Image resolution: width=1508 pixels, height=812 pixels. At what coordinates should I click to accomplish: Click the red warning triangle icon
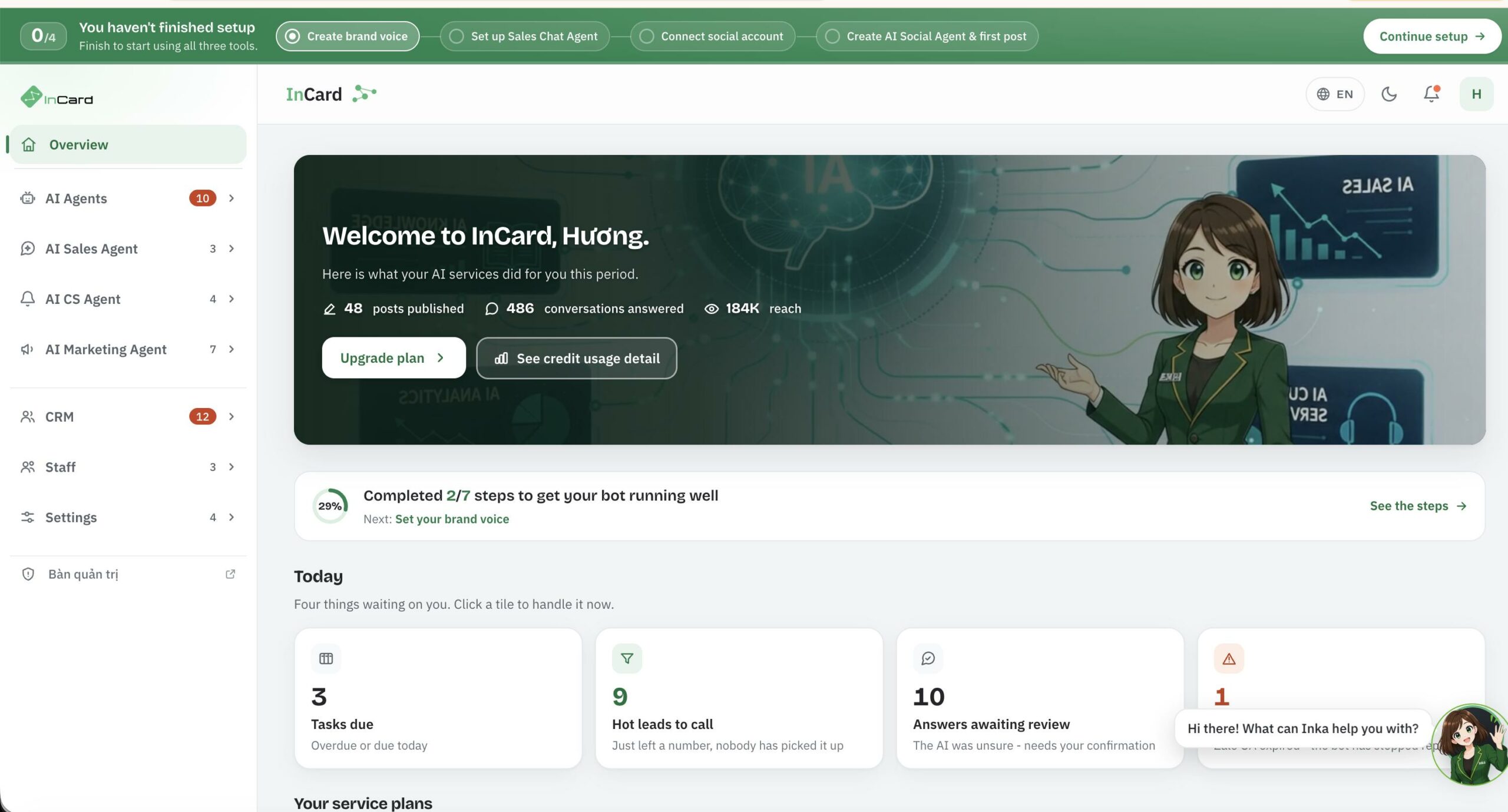coord(1229,658)
